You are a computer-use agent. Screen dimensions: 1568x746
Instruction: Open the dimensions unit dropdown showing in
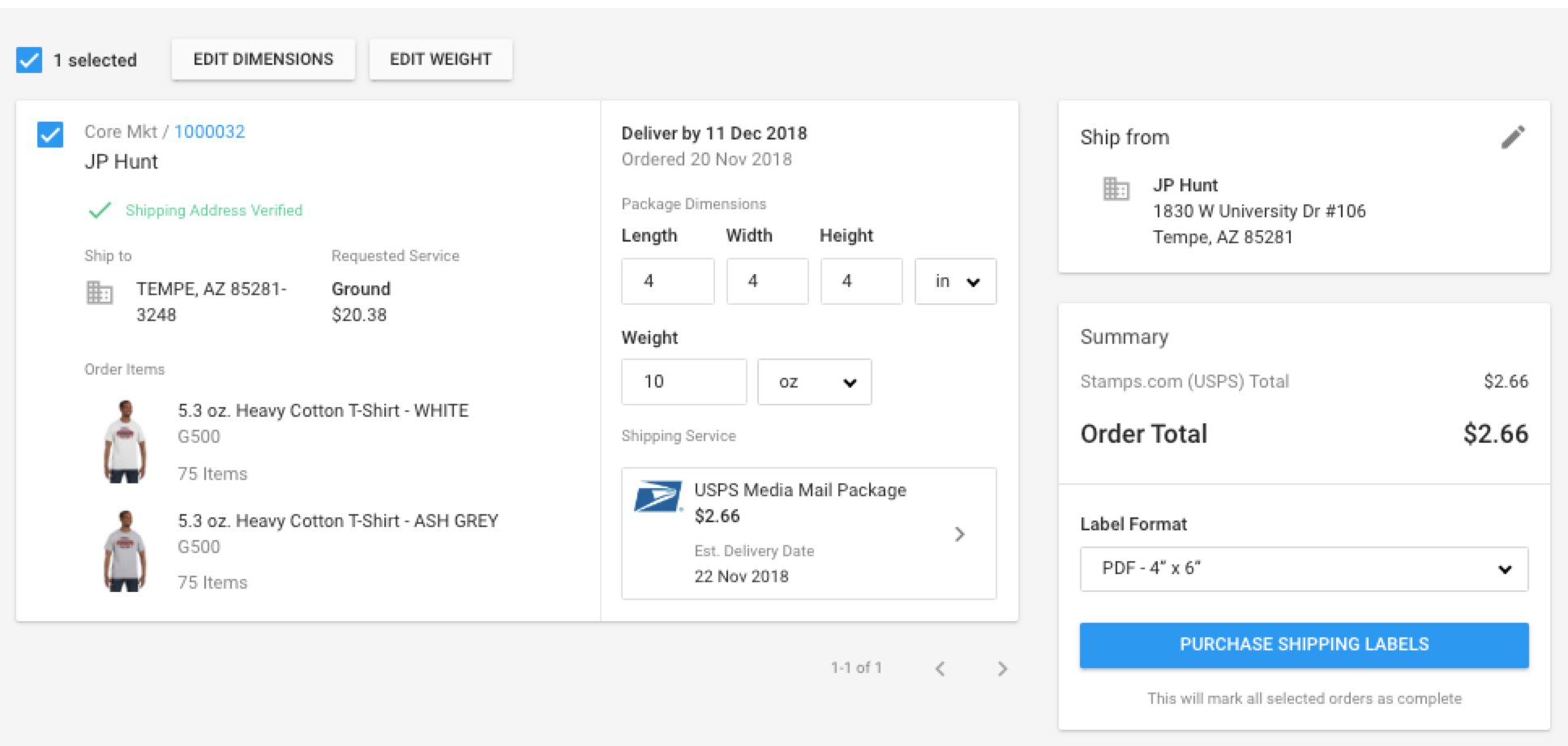pos(955,281)
